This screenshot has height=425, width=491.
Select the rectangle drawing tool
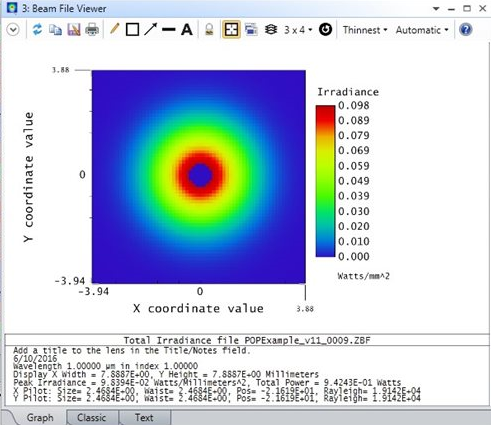tap(132, 30)
